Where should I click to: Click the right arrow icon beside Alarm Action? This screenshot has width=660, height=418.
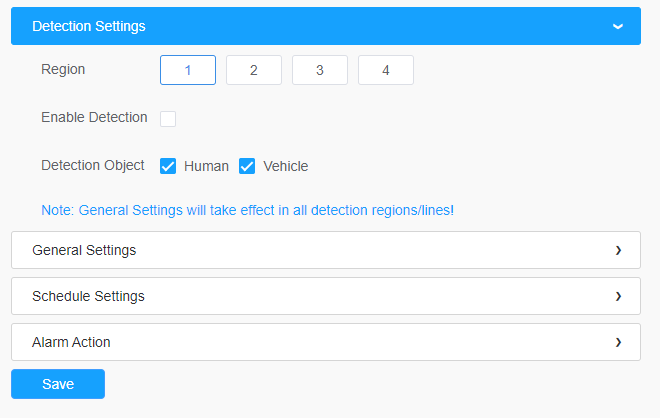[x=618, y=342]
